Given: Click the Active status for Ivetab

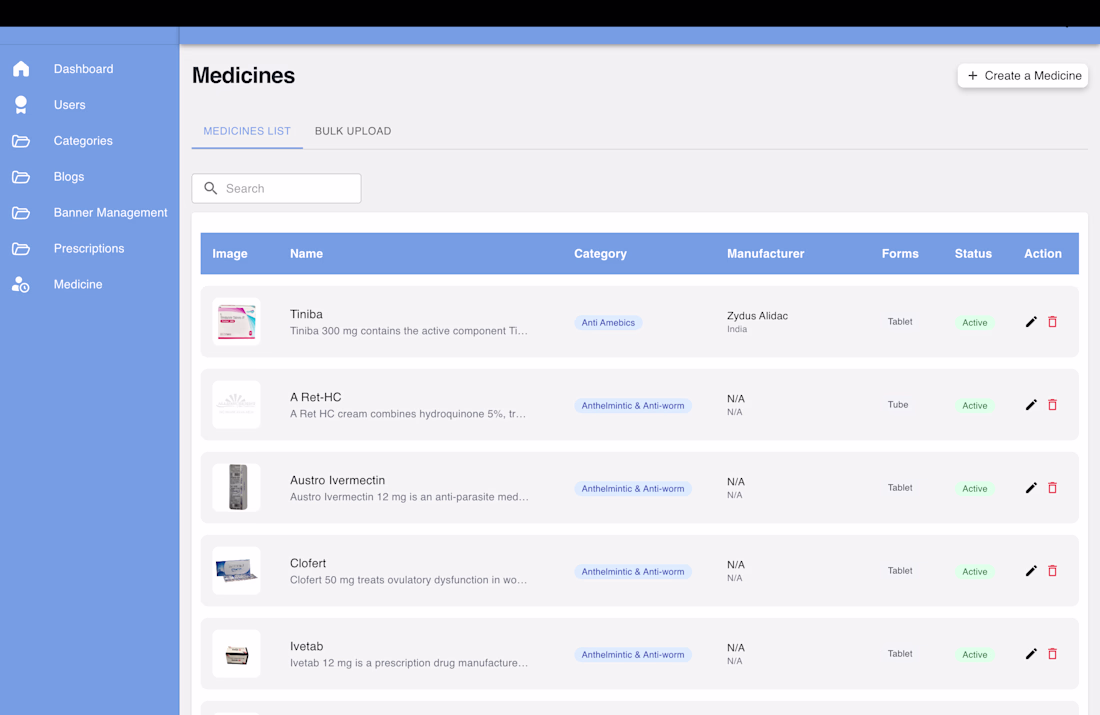Looking at the screenshot, I should 974,655.
